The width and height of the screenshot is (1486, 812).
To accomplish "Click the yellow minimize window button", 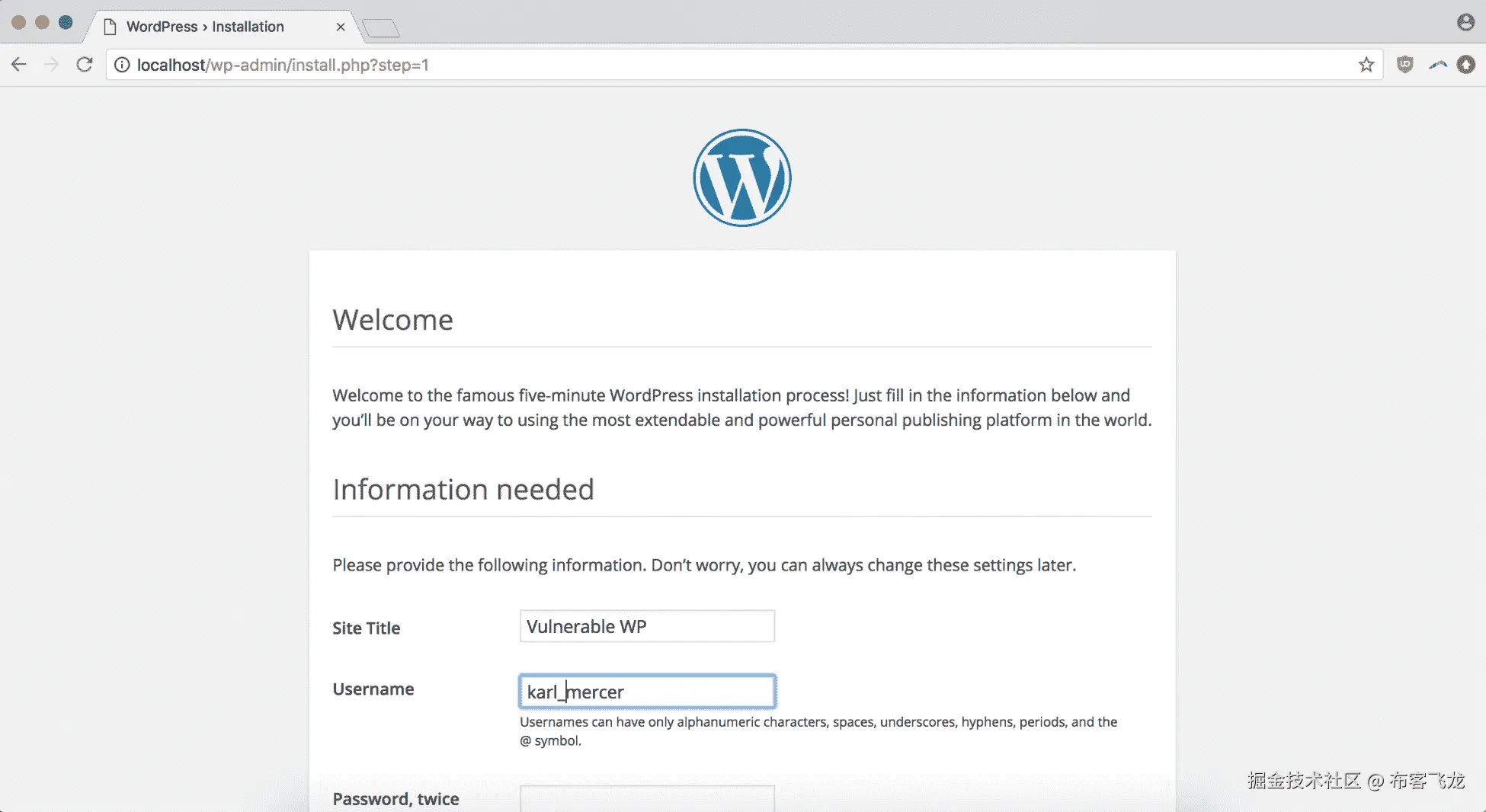I will (x=43, y=22).
